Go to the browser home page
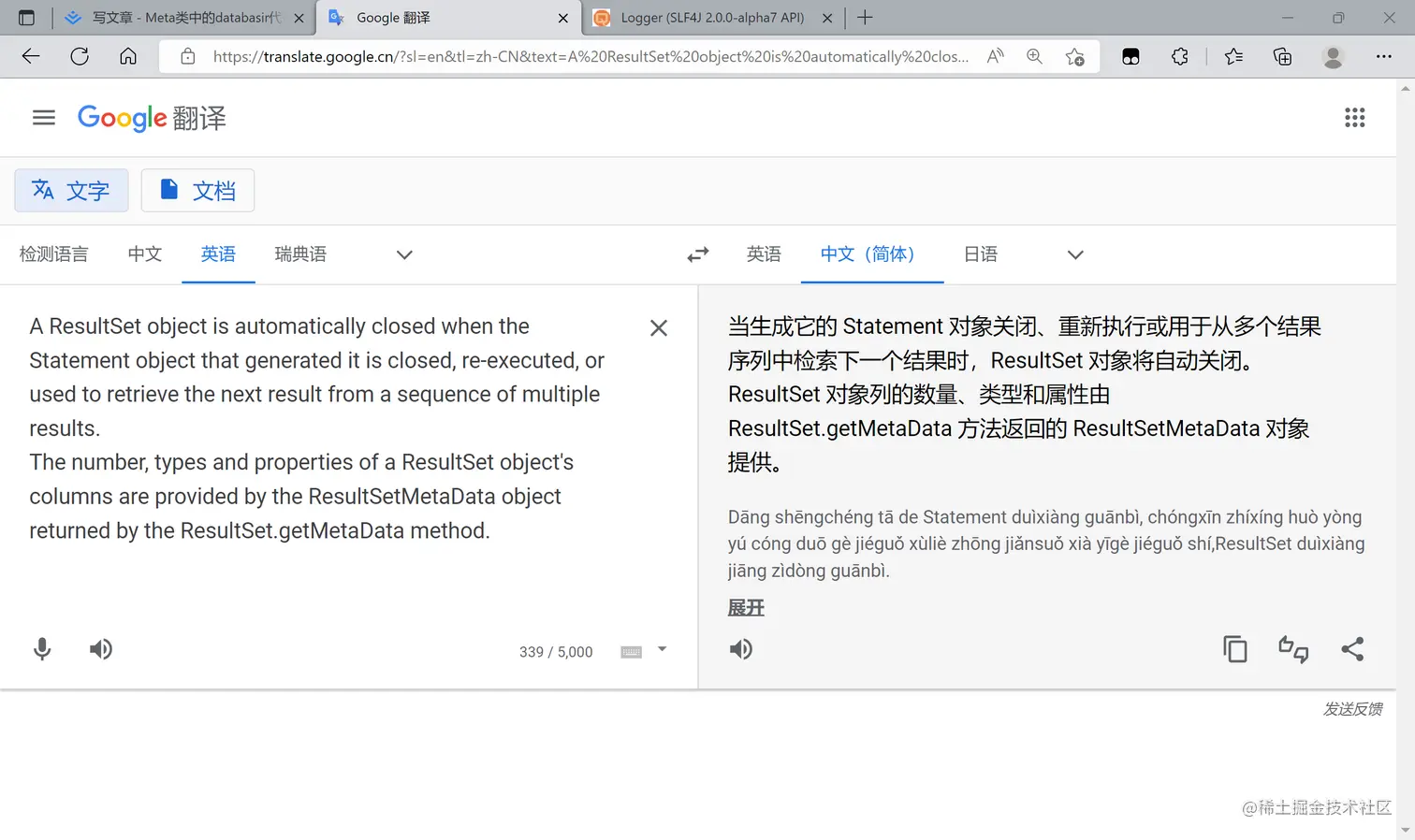Screen dimensions: 1415x840 click(128, 56)
